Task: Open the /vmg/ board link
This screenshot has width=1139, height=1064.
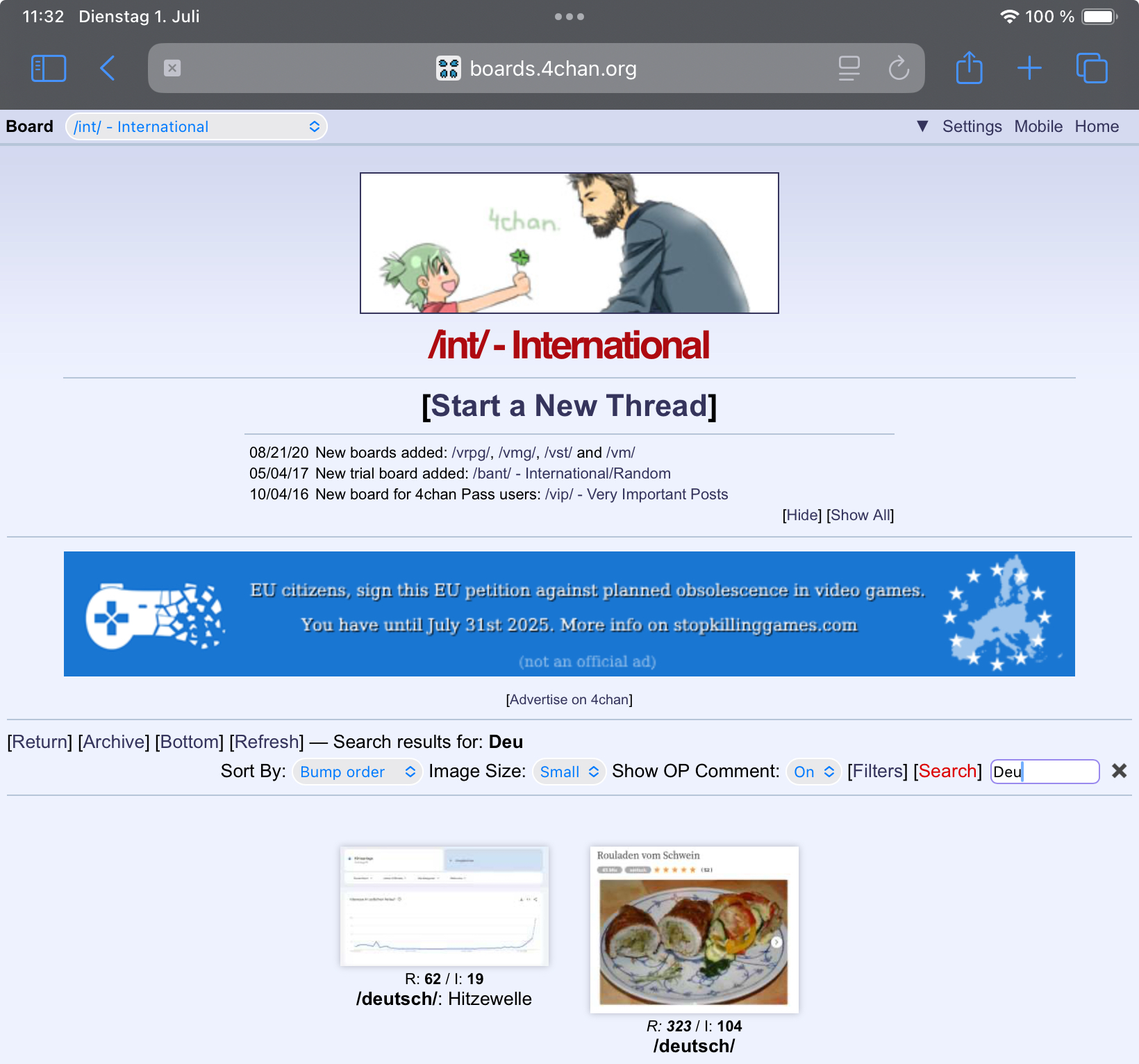Action: [517, 453]
